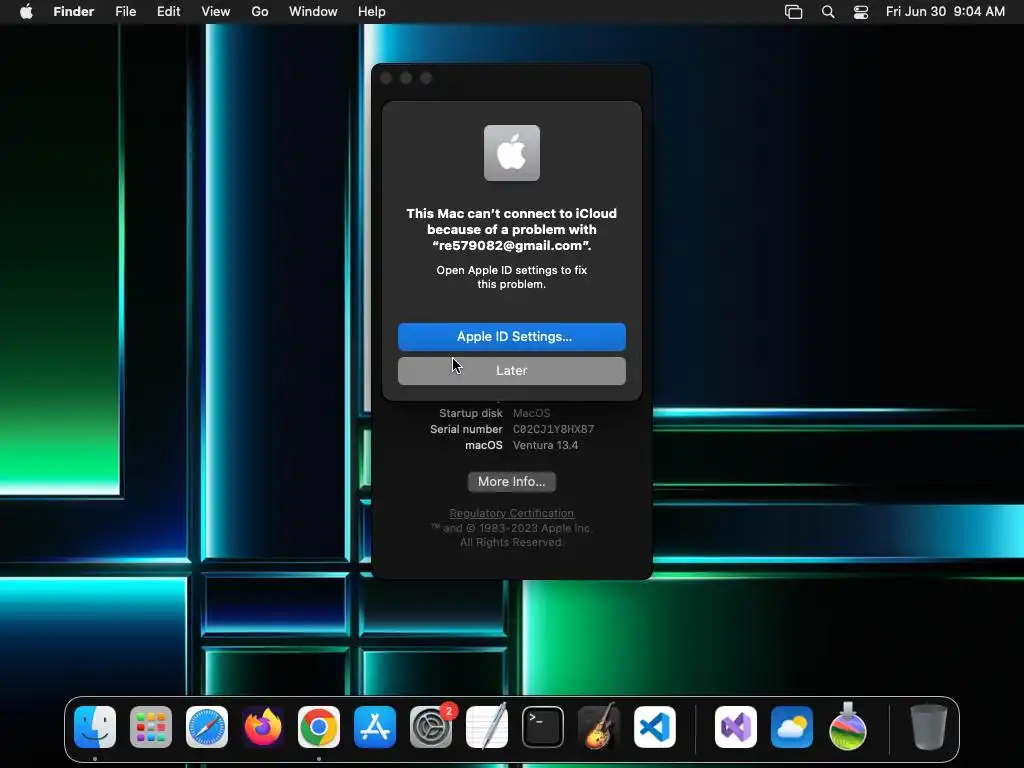Click the All Rights Reserved text
This screenshot has width=1024, height=768.
click(511, 542)
